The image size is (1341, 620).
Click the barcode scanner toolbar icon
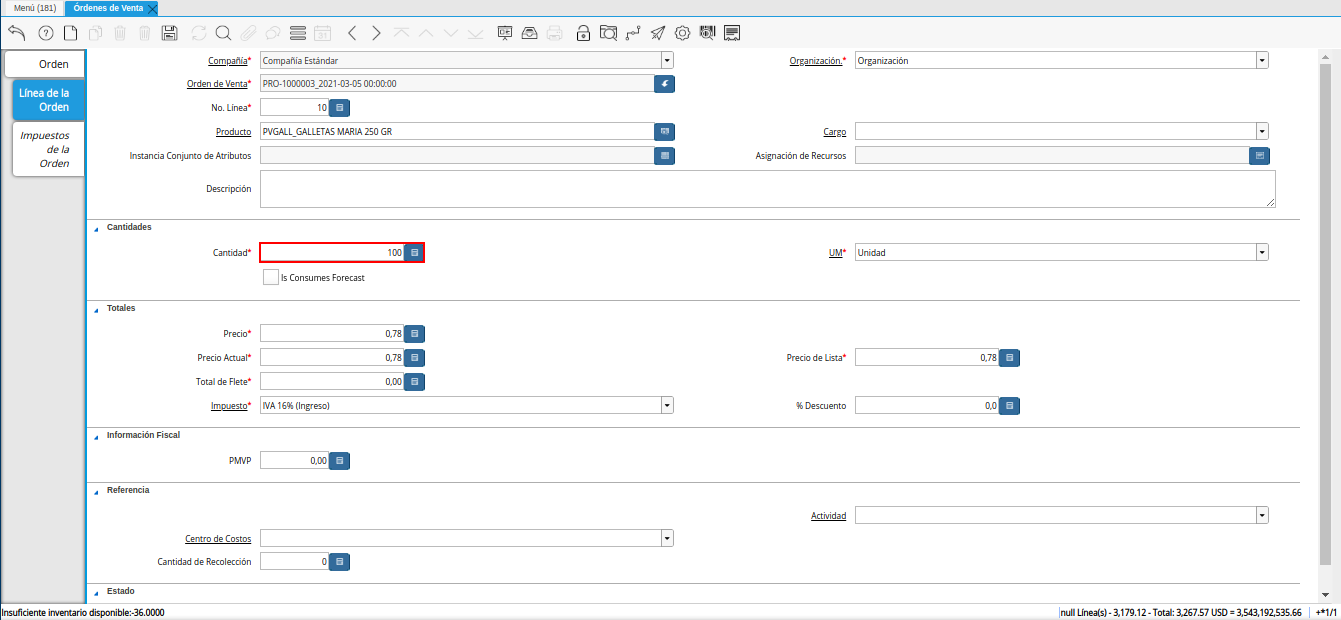click(x=708, y=33)
